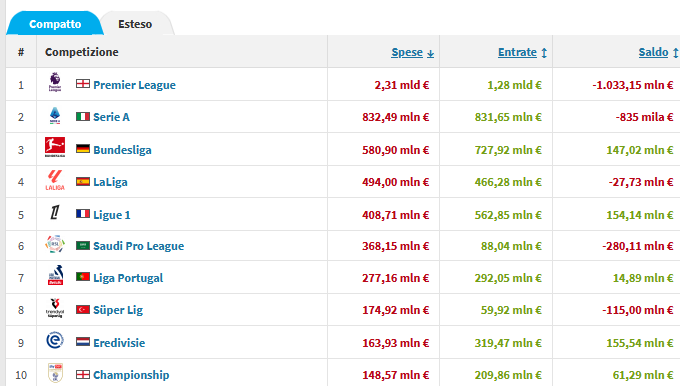The image size is (680, 386).
Task: Open the Premier League link
Action: pos(134,85)
